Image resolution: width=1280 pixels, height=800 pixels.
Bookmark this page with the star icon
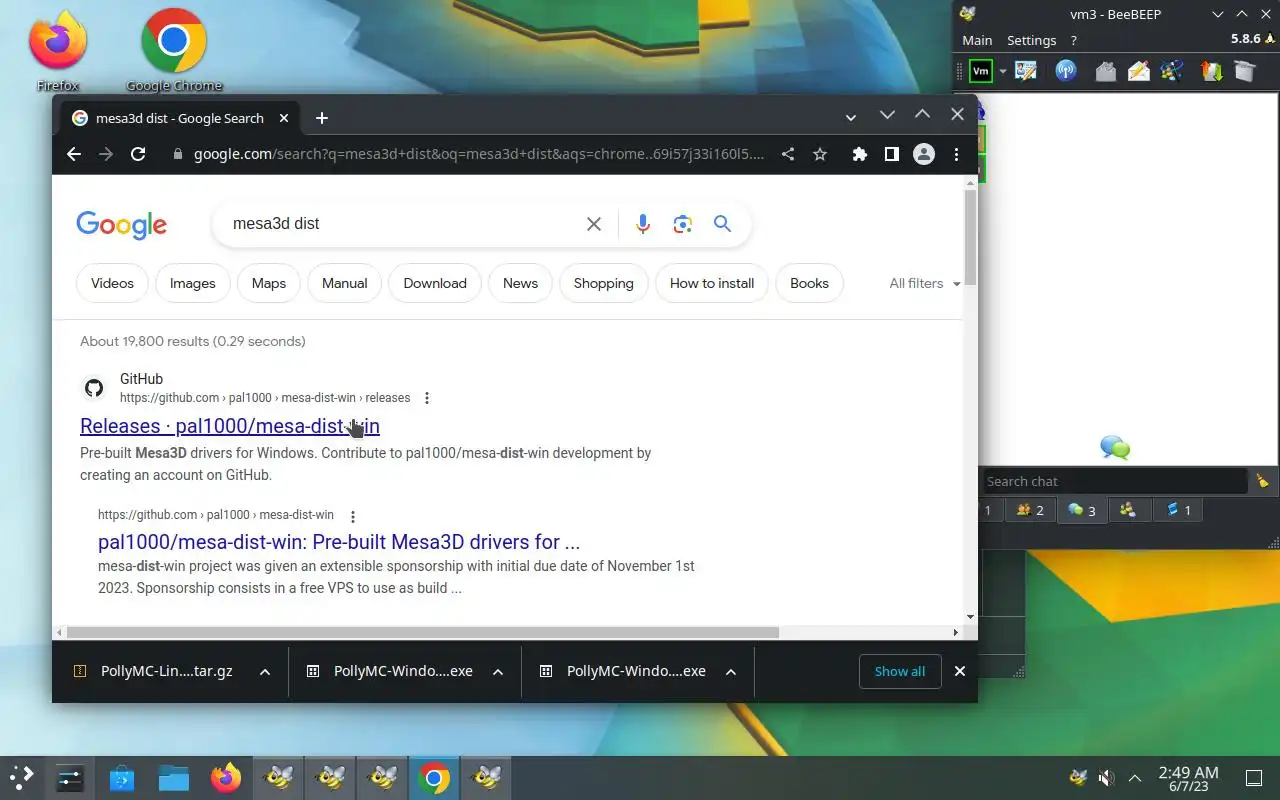(x=820, y=154)
